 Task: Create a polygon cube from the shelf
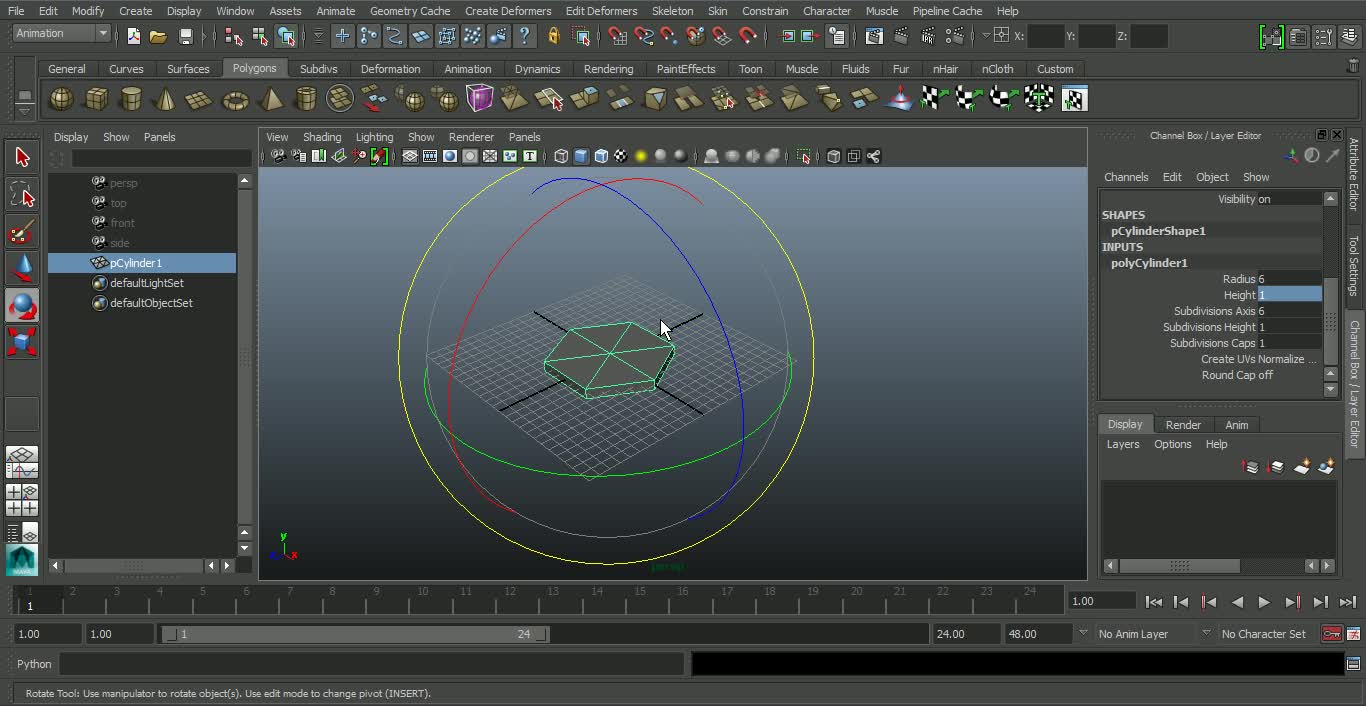[96, 99]
